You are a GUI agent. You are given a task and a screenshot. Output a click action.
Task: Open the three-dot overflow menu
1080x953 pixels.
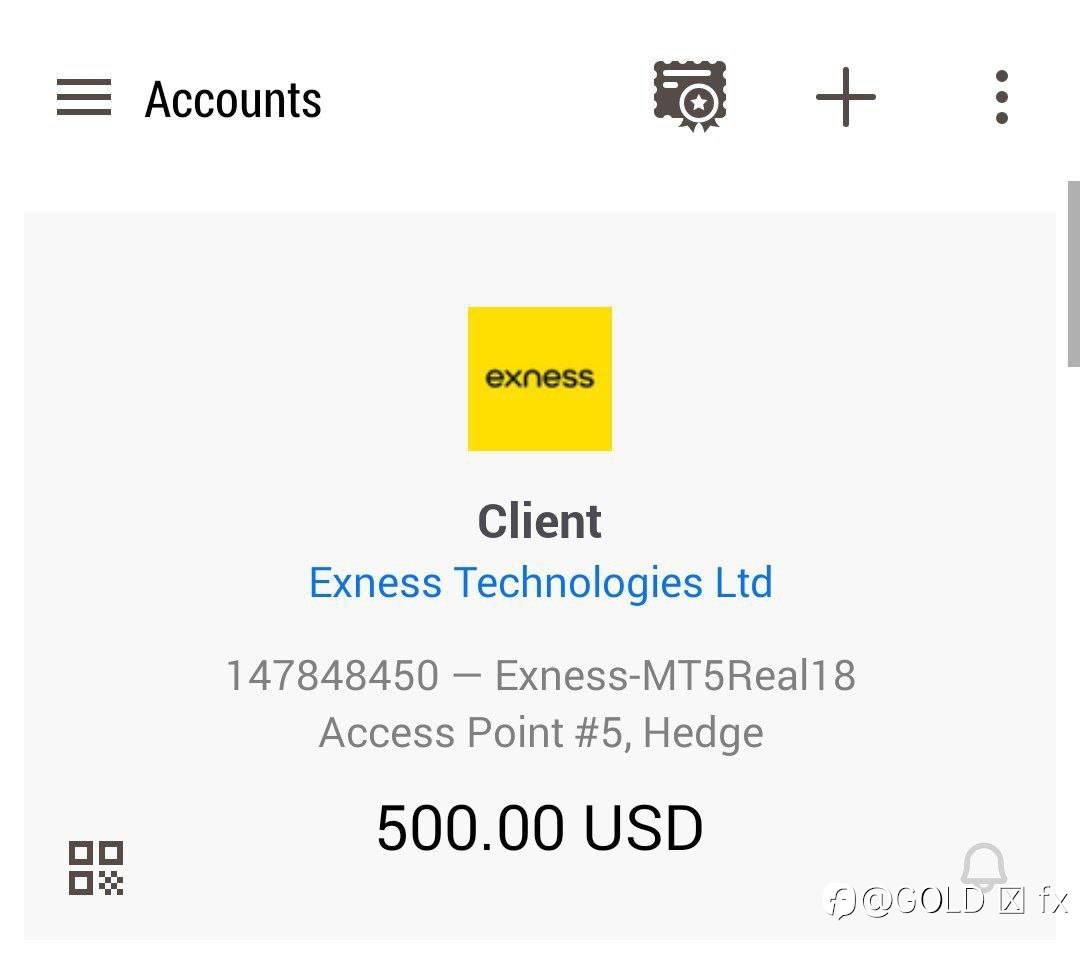pyautogui.click(x=1002, y=97)
